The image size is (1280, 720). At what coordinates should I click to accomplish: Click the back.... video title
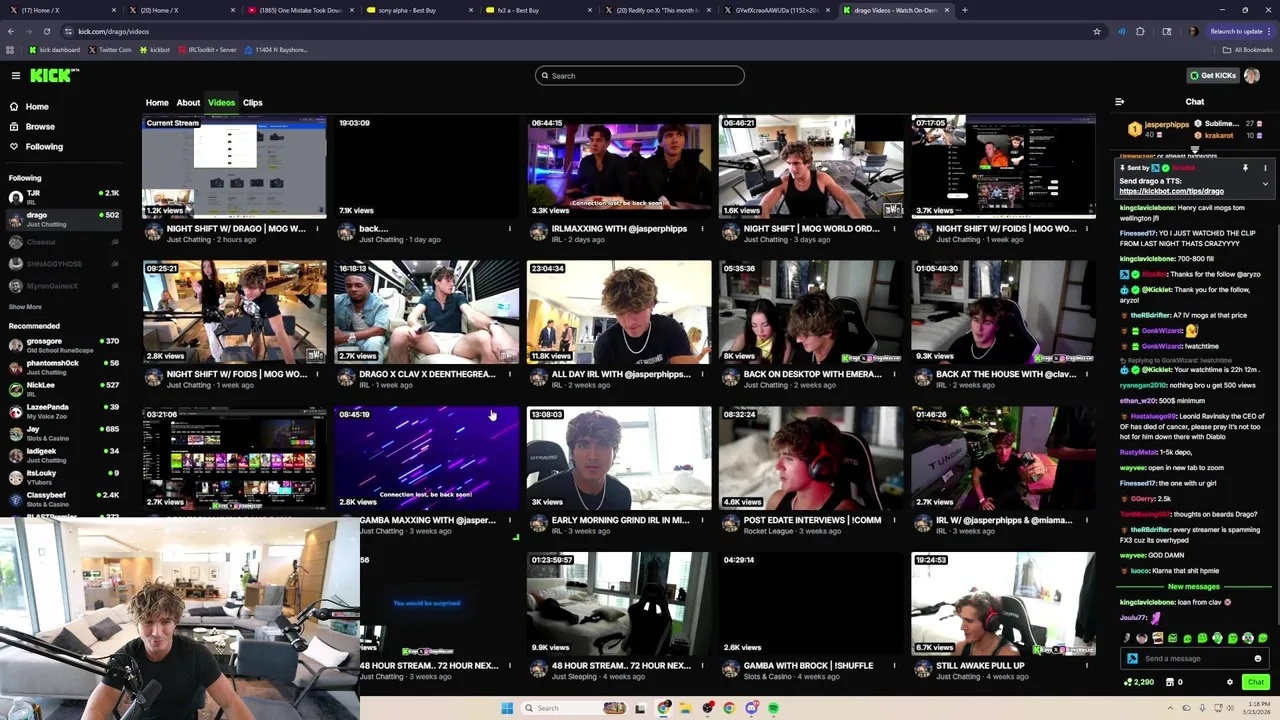373,229
